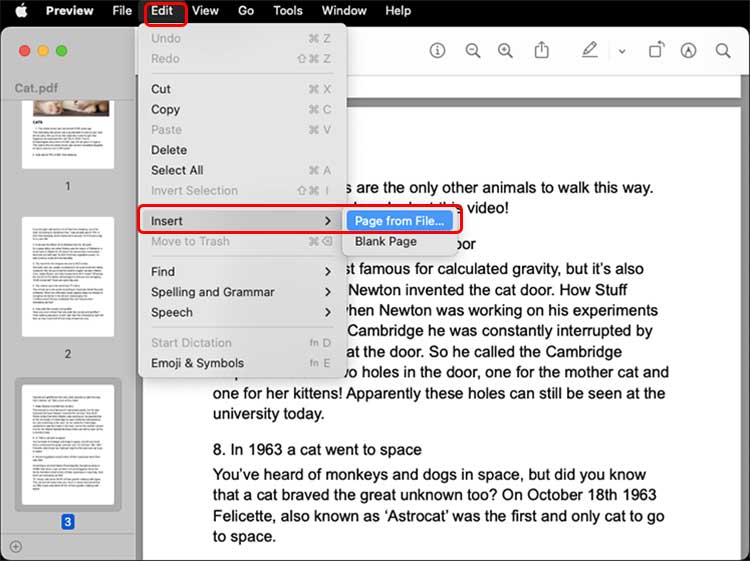Choose Select All in Edit menu
The width and height of the screenshot is (750, 561).
click(x=242, y=170)
